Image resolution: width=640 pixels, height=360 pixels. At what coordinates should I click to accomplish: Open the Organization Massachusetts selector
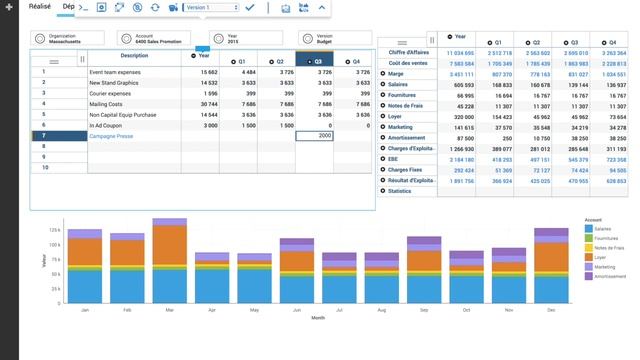pyautogui.click(x=67, y=38)
